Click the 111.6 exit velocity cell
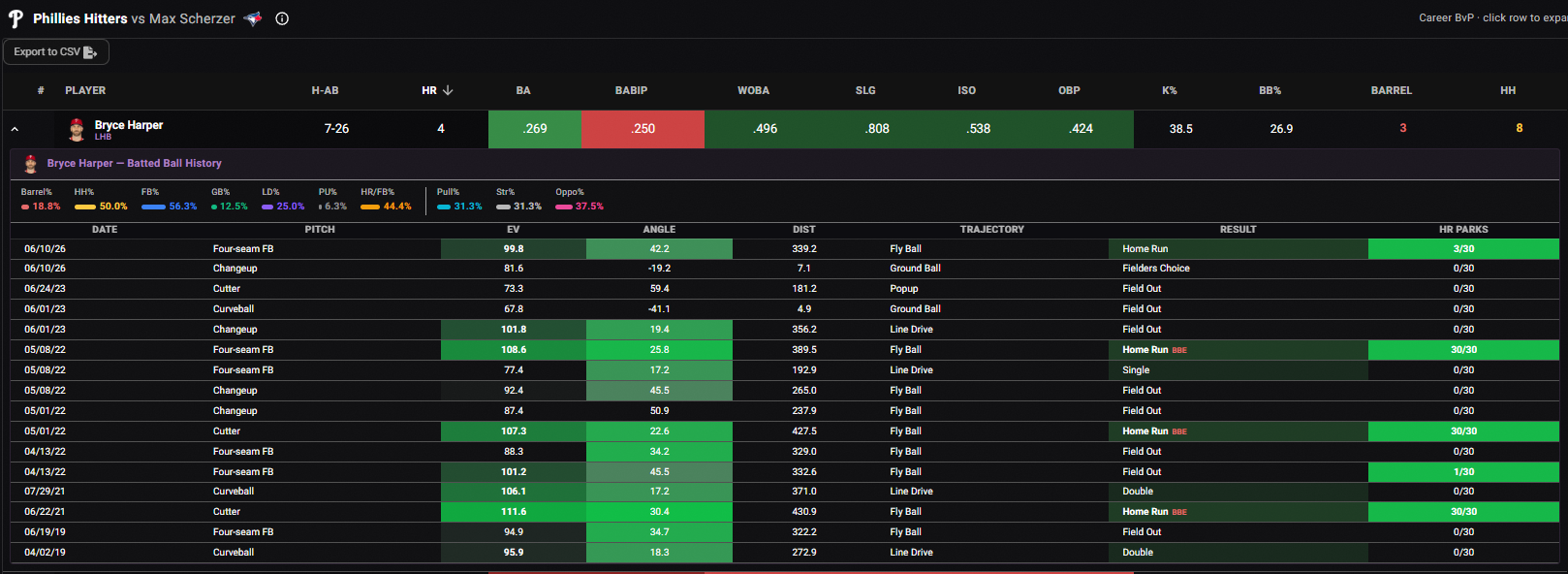 (x=514, y=512)
